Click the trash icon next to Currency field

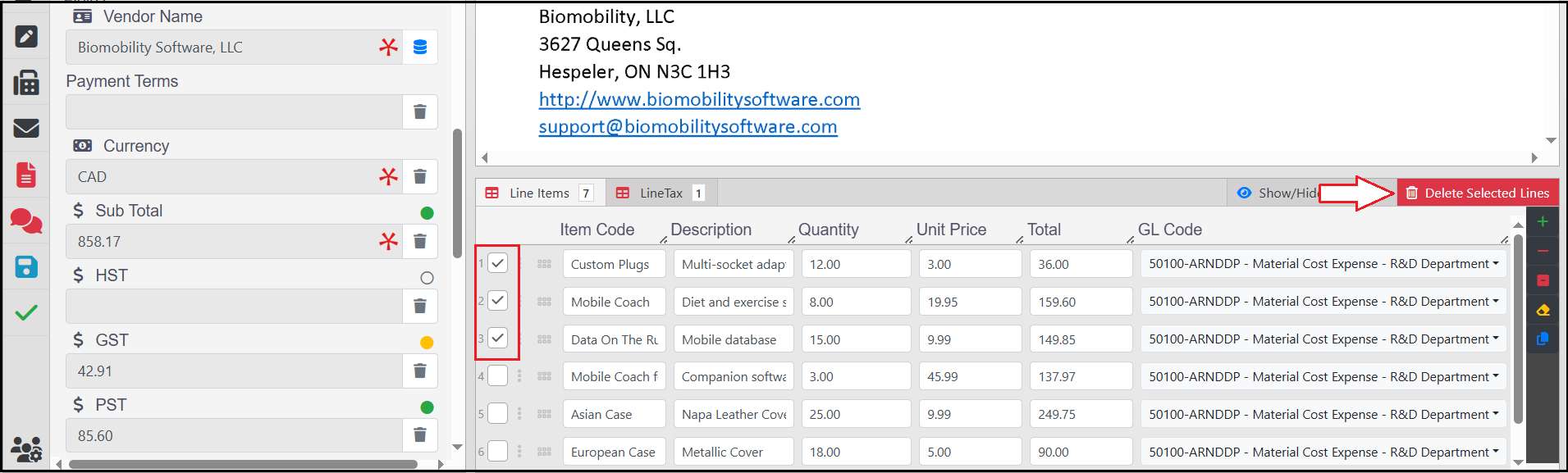[420, 176]
